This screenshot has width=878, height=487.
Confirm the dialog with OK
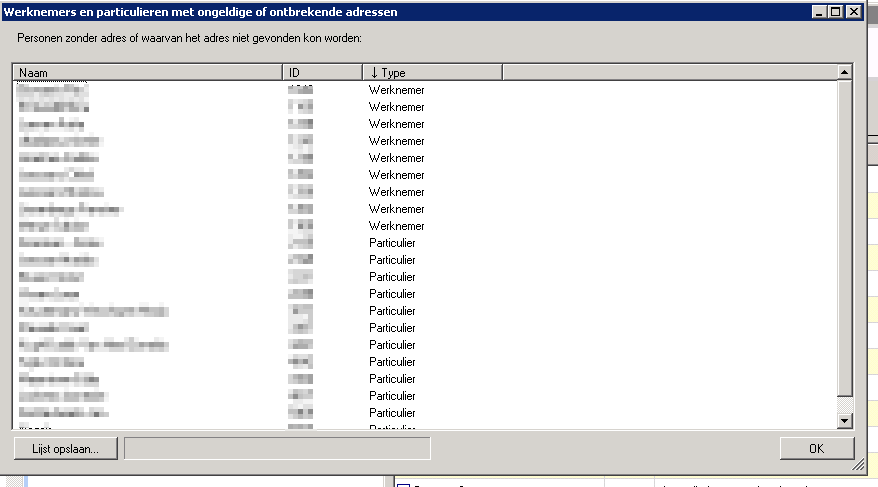tap(817, 448)
